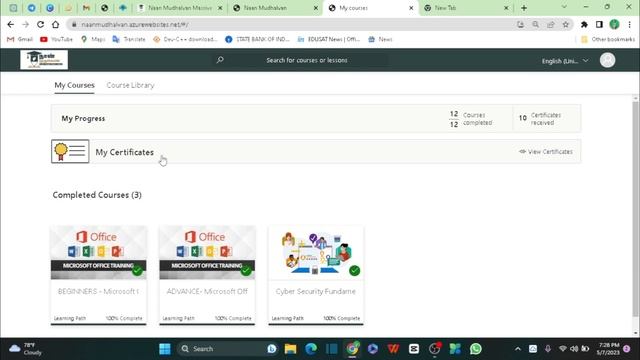640x360 pixels.
Task: Click the page vertical scrollbar
Action: tap(635, 208)
